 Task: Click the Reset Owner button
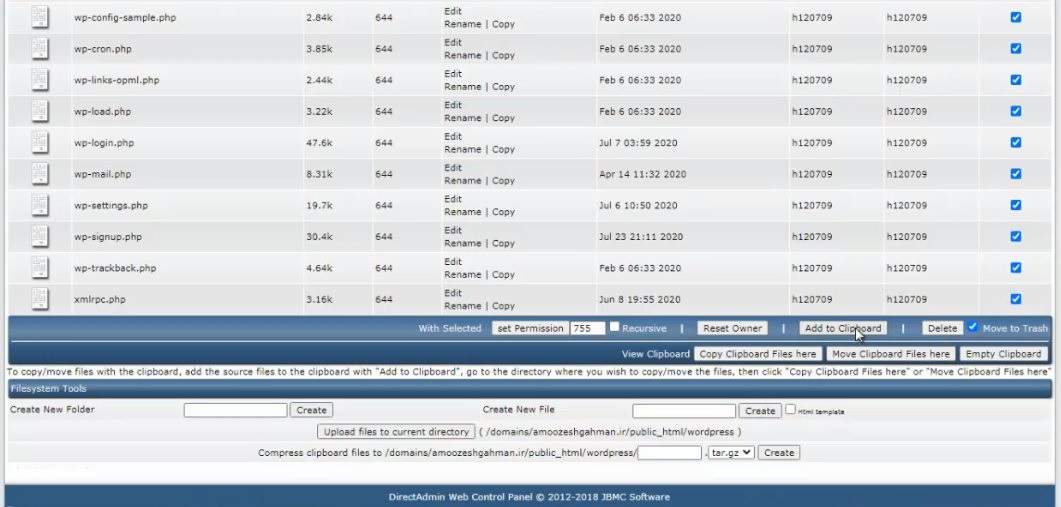point(732,328)
